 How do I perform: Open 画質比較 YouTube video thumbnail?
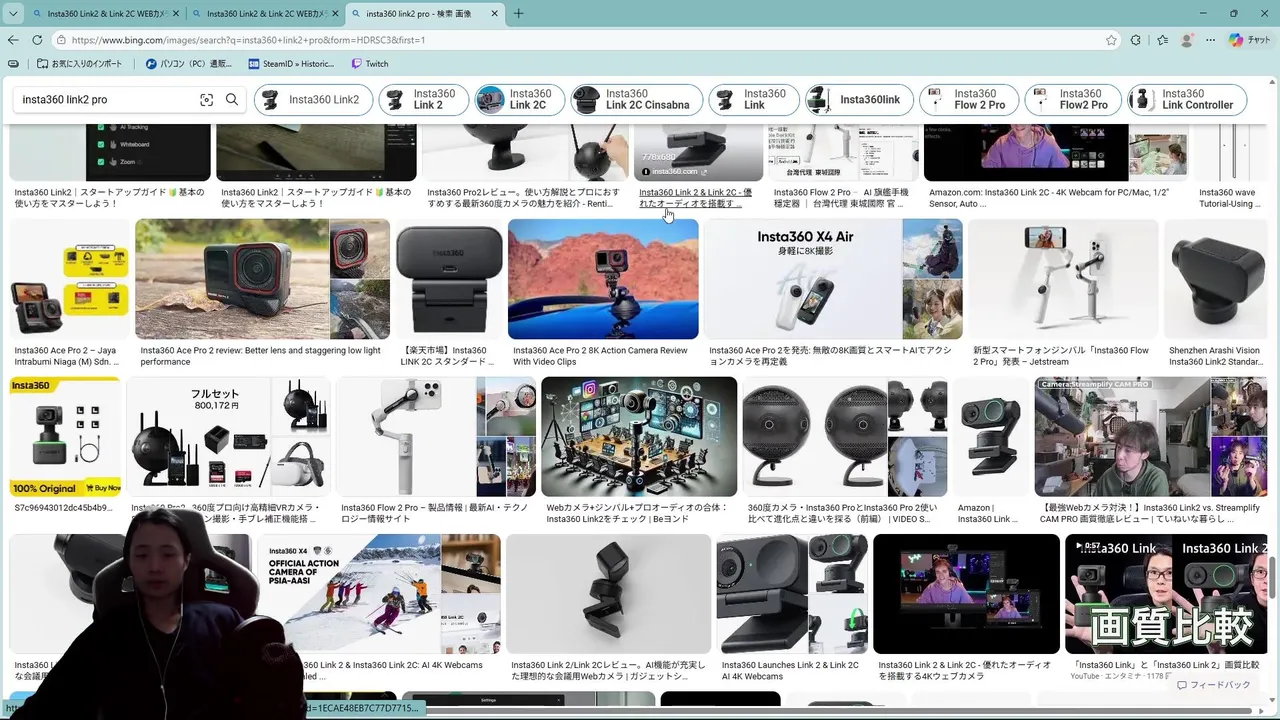pos(1166,594)
